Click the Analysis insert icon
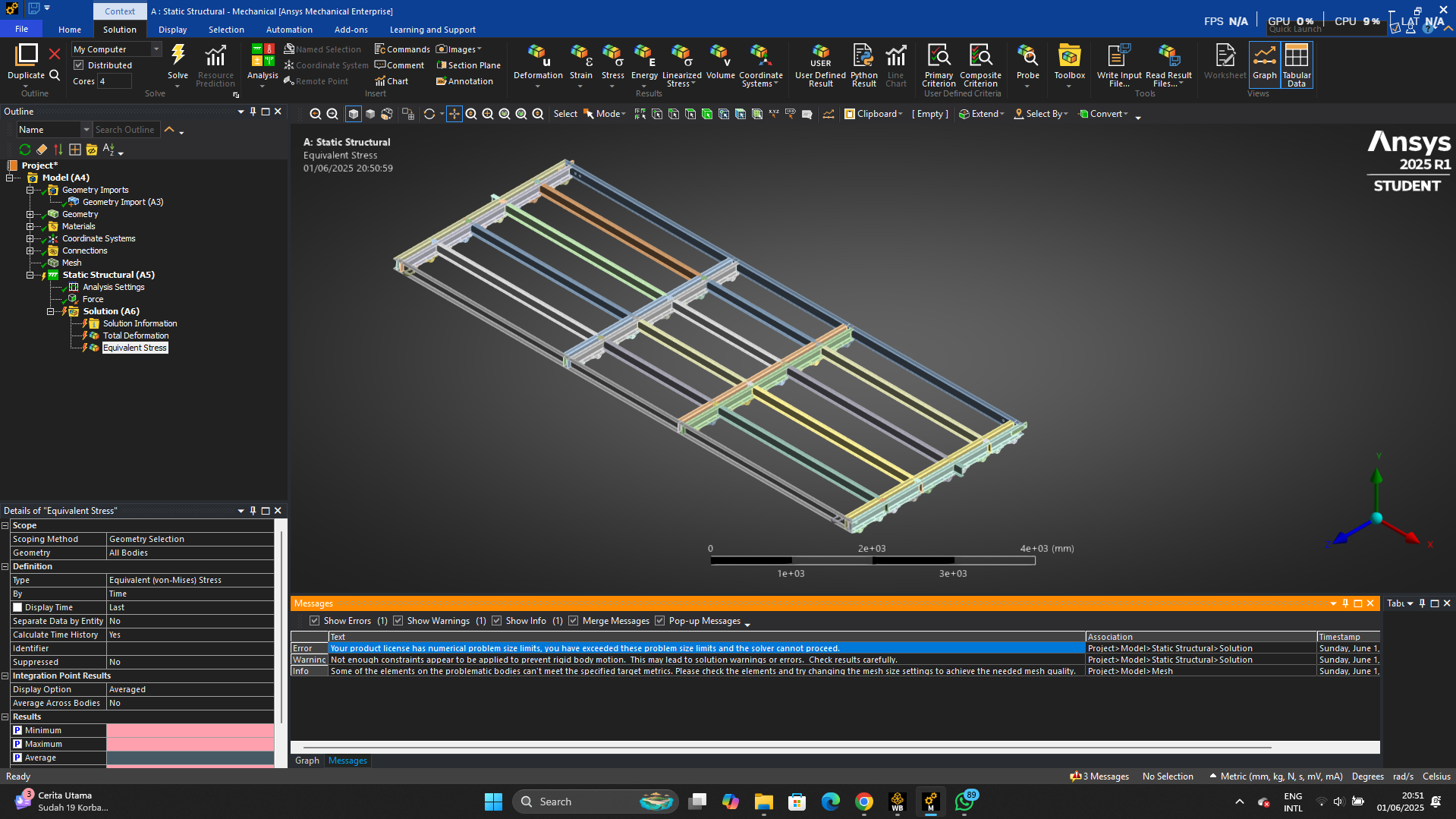Image resolution: width=1456 pixels, height=819 pixels. click(x=263, y=55)
